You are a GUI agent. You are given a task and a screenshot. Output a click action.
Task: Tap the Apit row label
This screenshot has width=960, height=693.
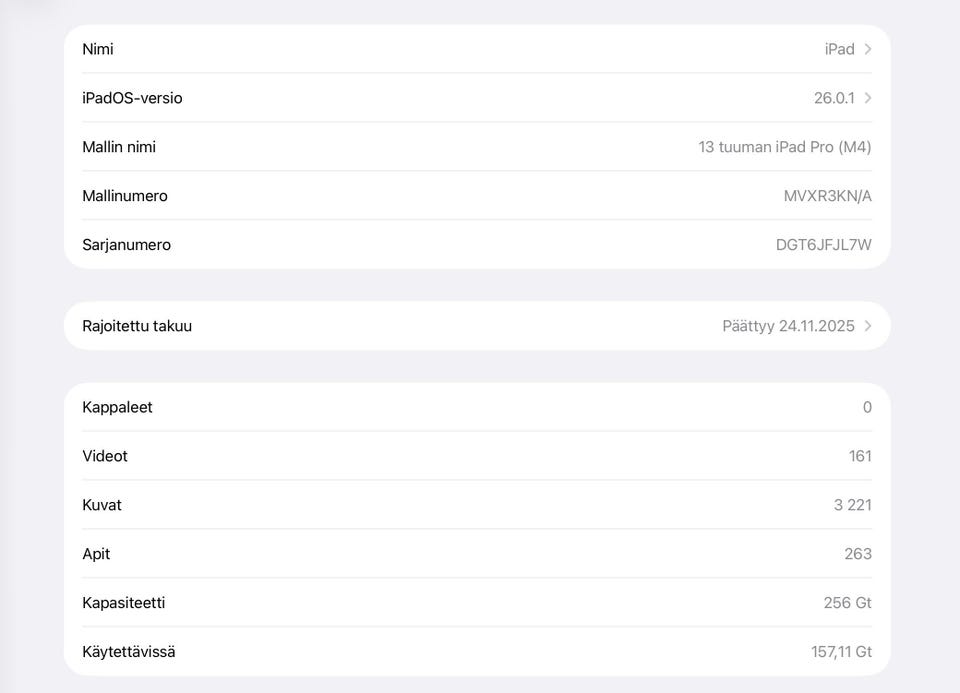click(96, 554)
